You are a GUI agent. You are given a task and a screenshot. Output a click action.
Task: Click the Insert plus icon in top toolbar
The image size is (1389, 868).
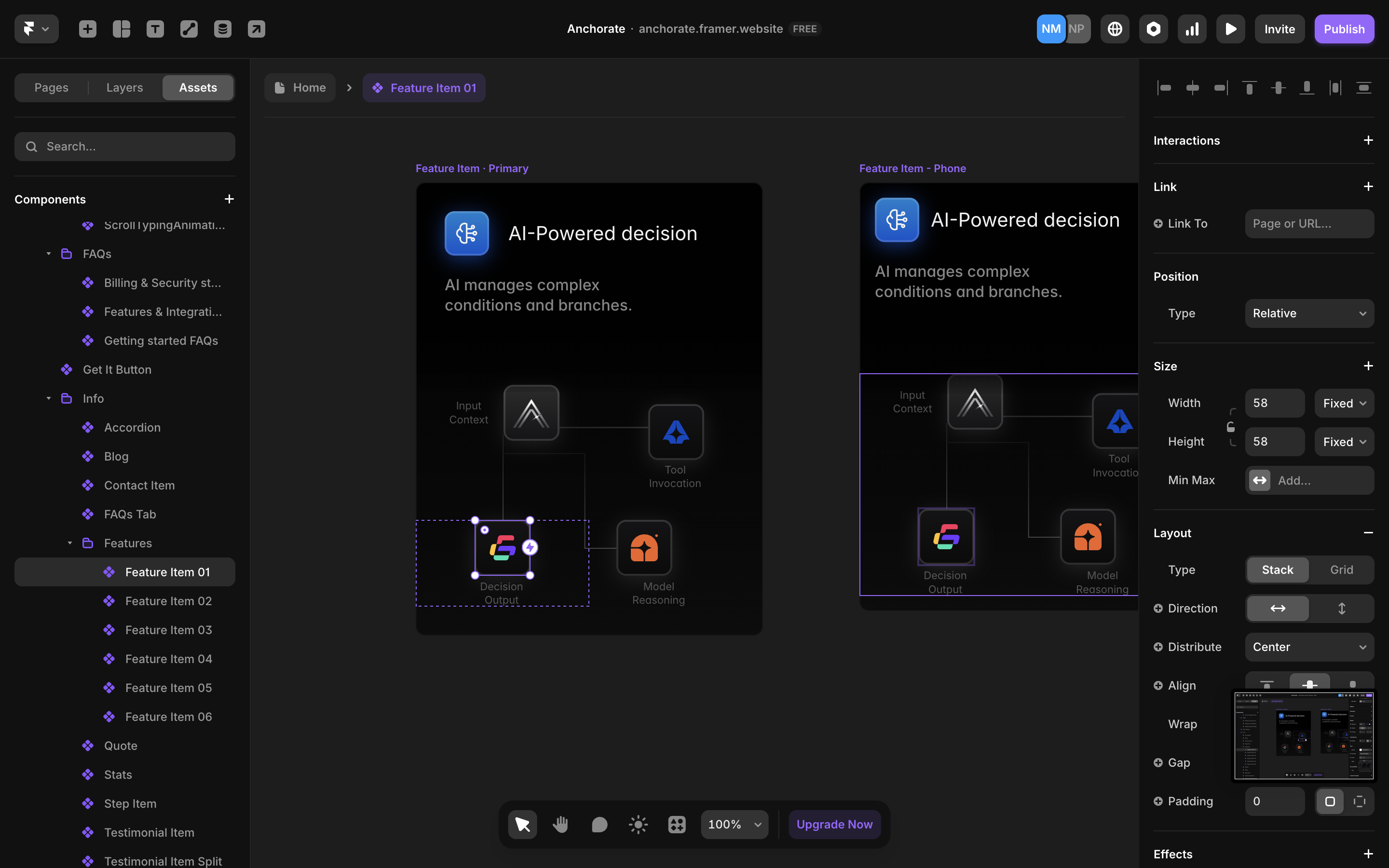(87, 29)
